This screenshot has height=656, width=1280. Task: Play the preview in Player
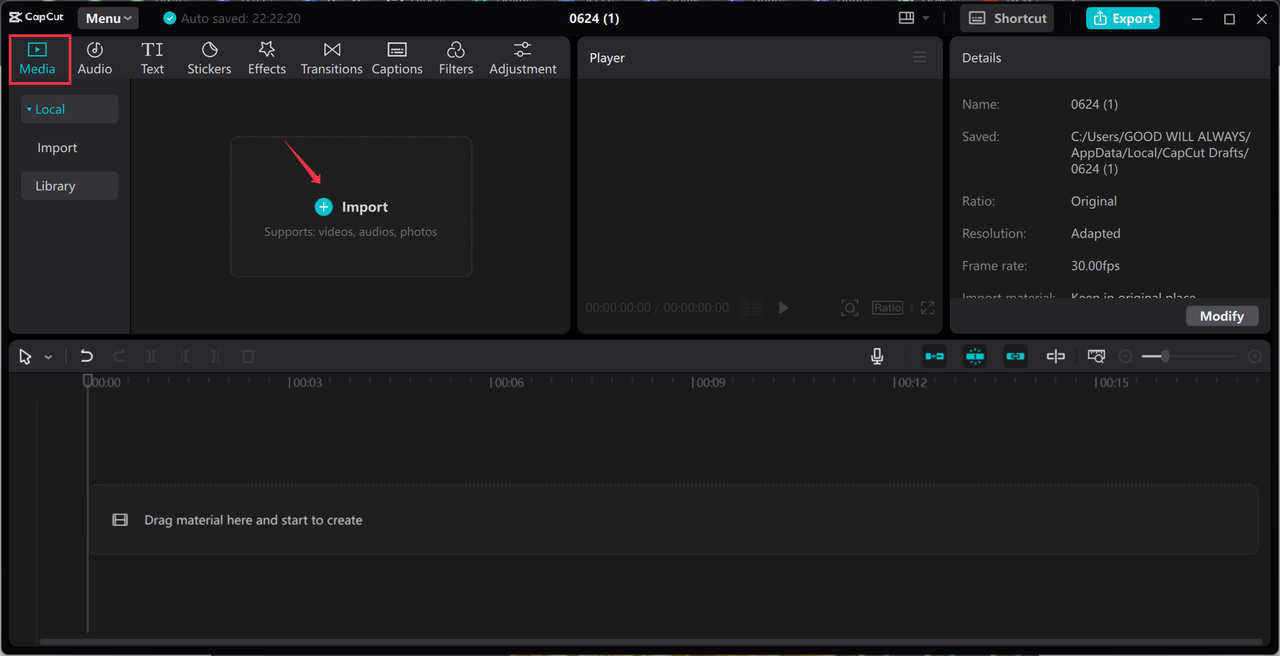point(784,308)
